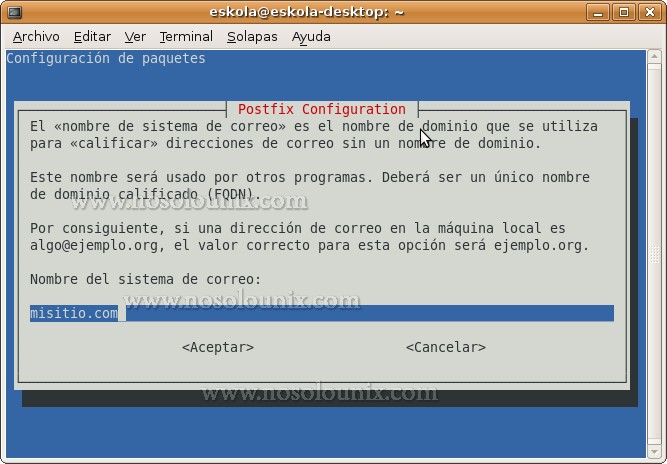Click the mail system name input field

pos(322,313)
